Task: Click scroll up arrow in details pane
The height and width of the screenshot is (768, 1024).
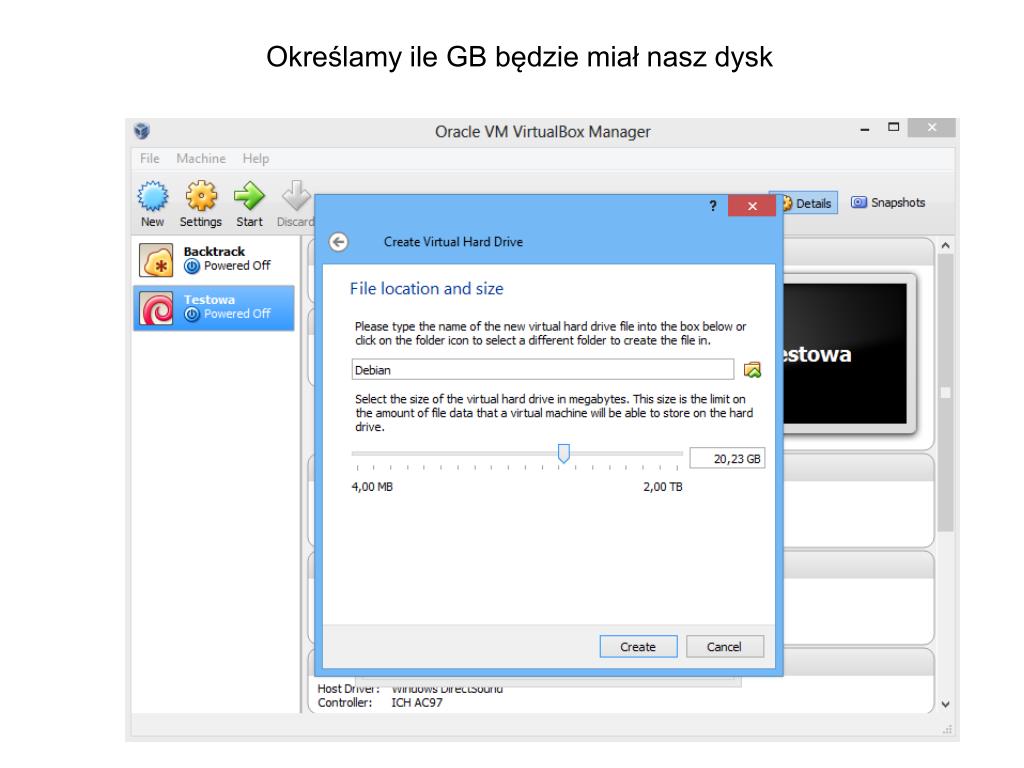Action: pos(945,246)
